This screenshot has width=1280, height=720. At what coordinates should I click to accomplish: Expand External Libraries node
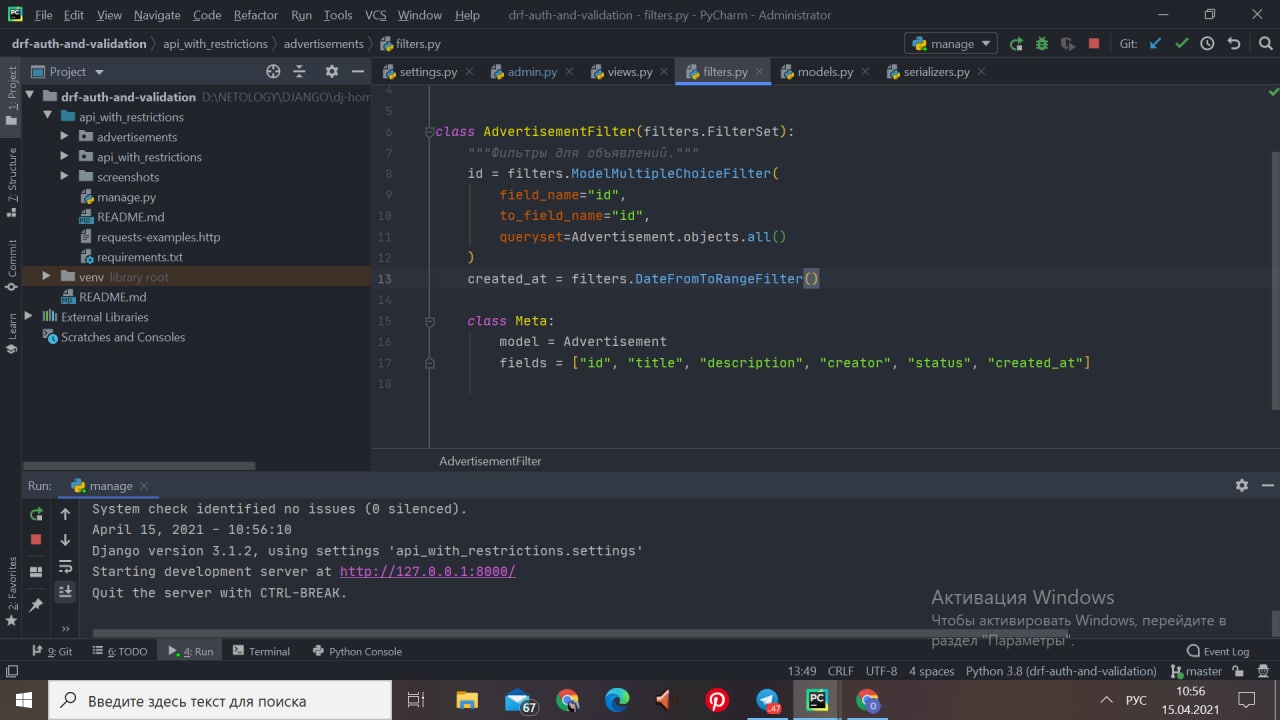pos(29,317)
